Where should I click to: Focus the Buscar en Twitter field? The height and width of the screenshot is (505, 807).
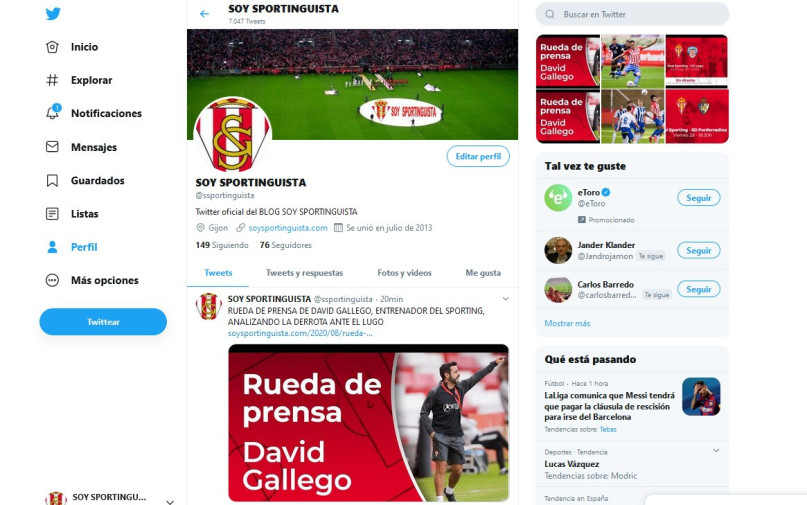coord(633,14)
